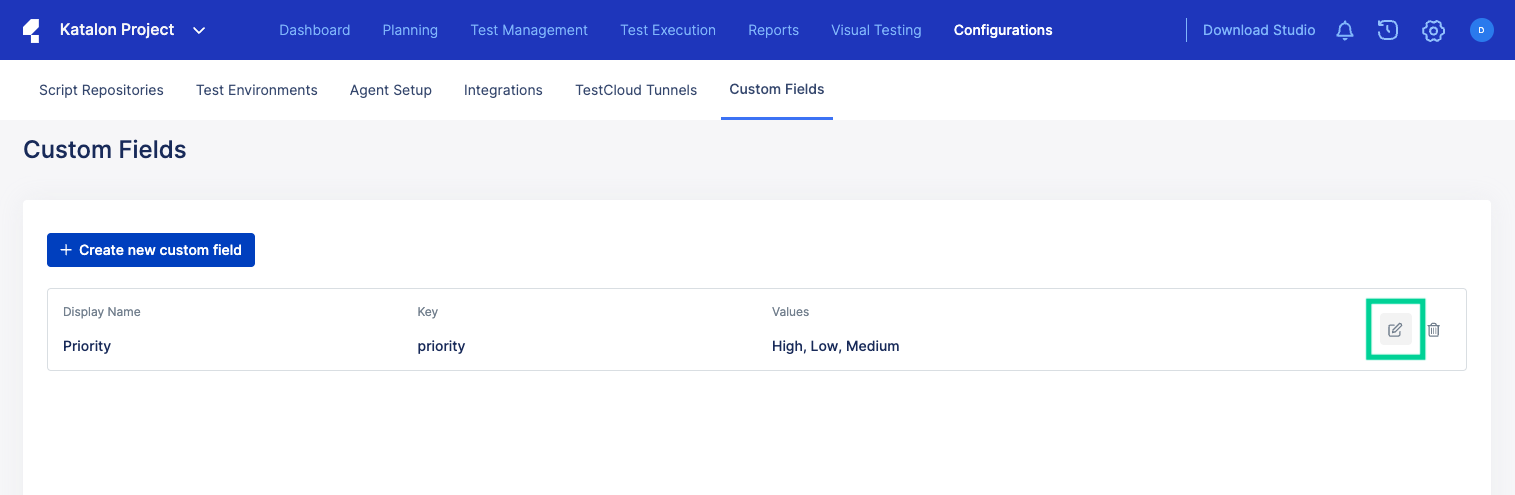Select the Agent Setup tab
The width and height of the screenshot is (1515, 495).
(x=390, y=90)
